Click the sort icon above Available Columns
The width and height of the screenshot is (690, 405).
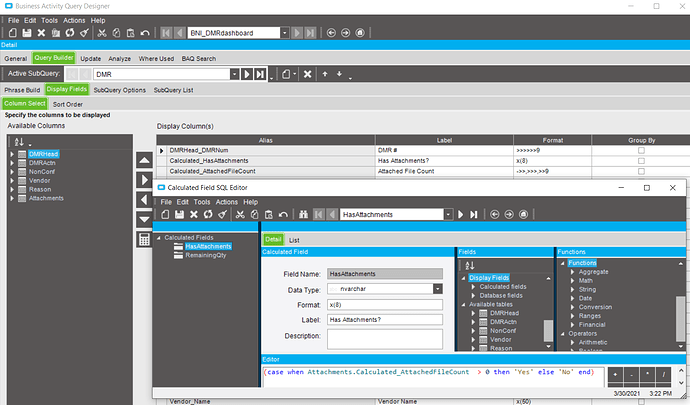coord(17,142)
